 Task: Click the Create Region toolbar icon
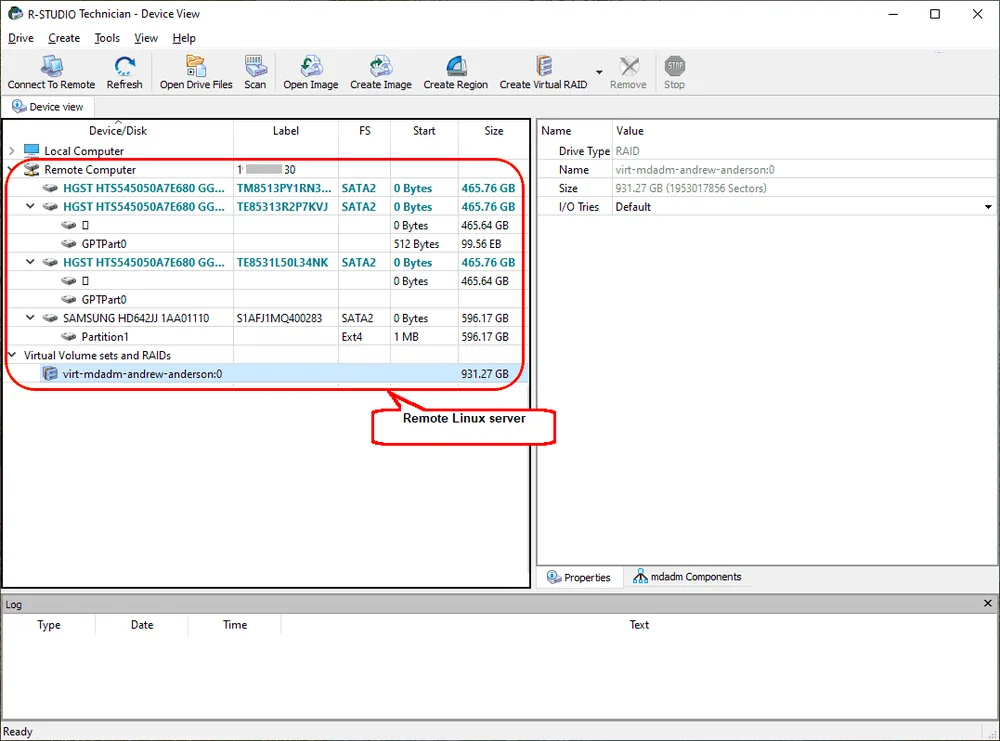[456, 66]
